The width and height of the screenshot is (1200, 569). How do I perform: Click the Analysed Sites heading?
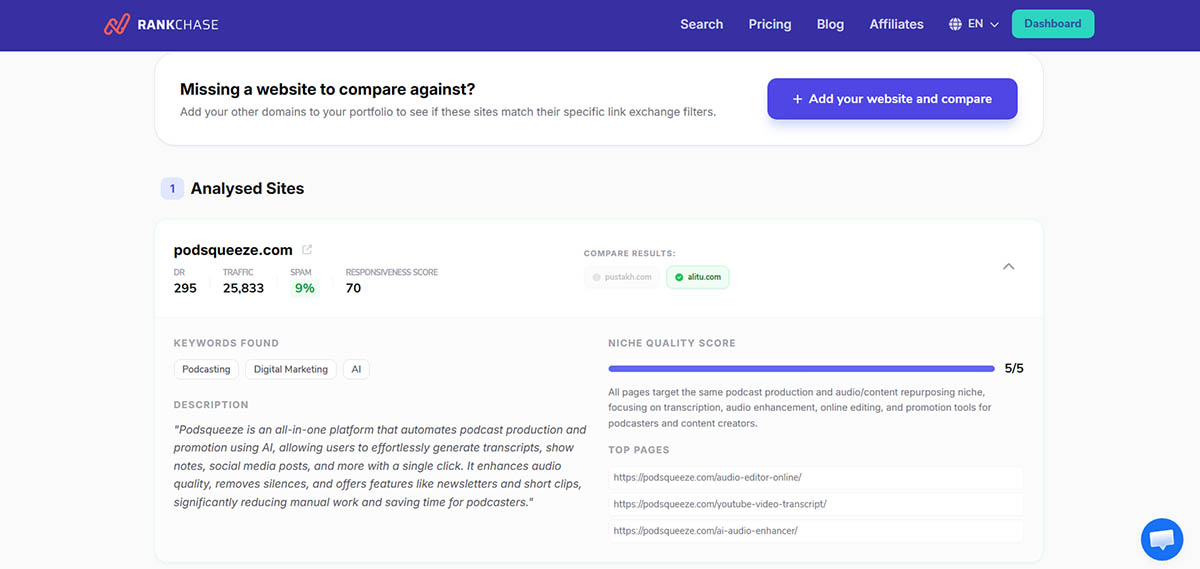247,188
